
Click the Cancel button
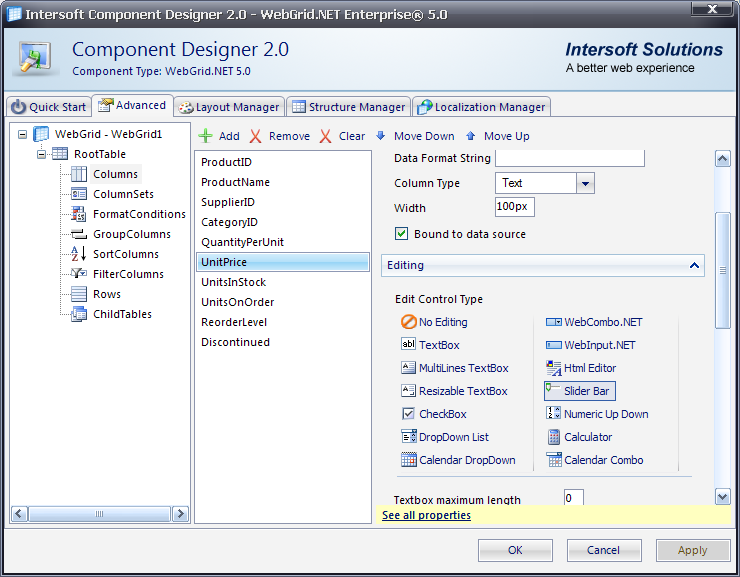(604, 550)
